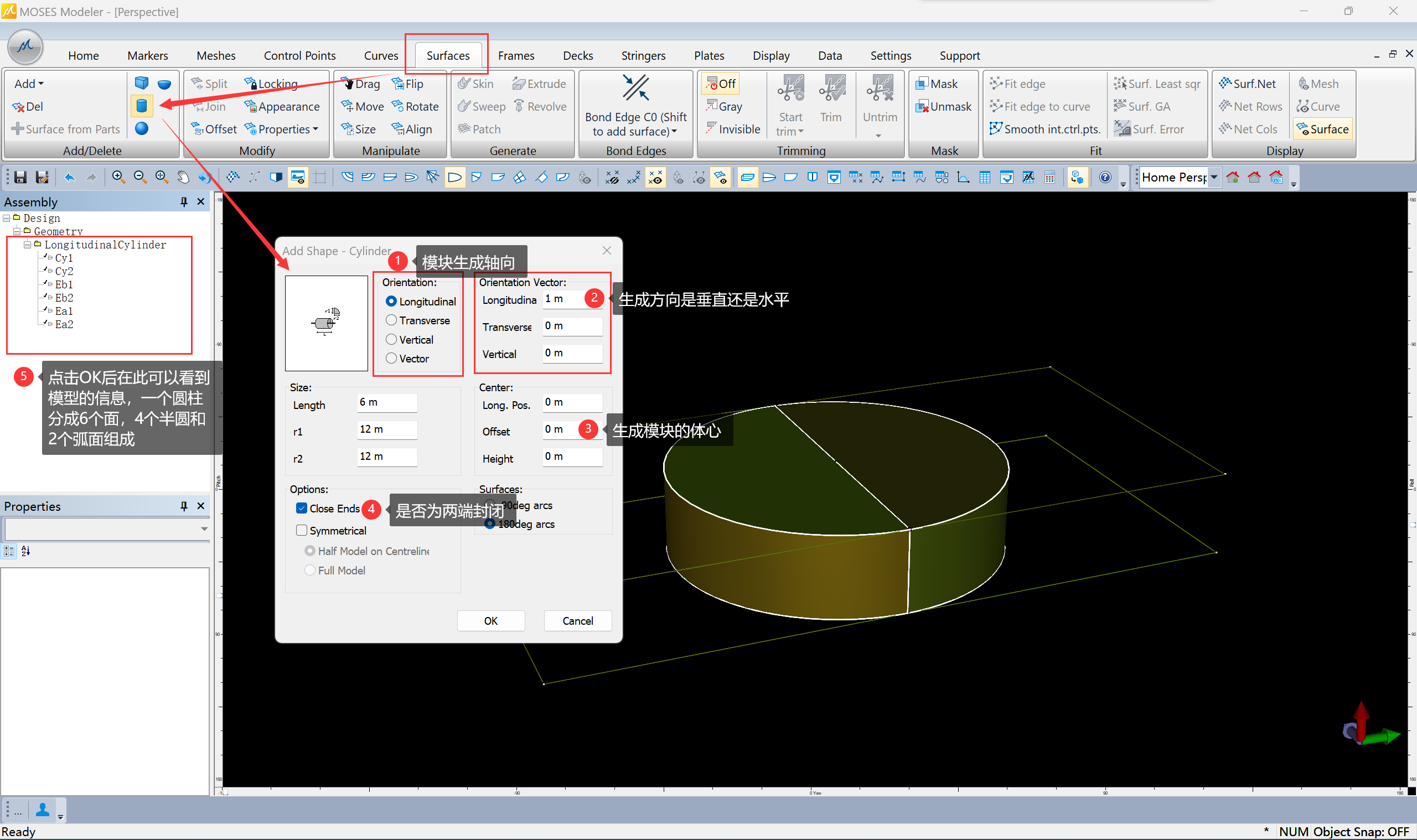Click the Cancel button in dialog
This screenshot has height=840, width=1417.
click(577, 621)
